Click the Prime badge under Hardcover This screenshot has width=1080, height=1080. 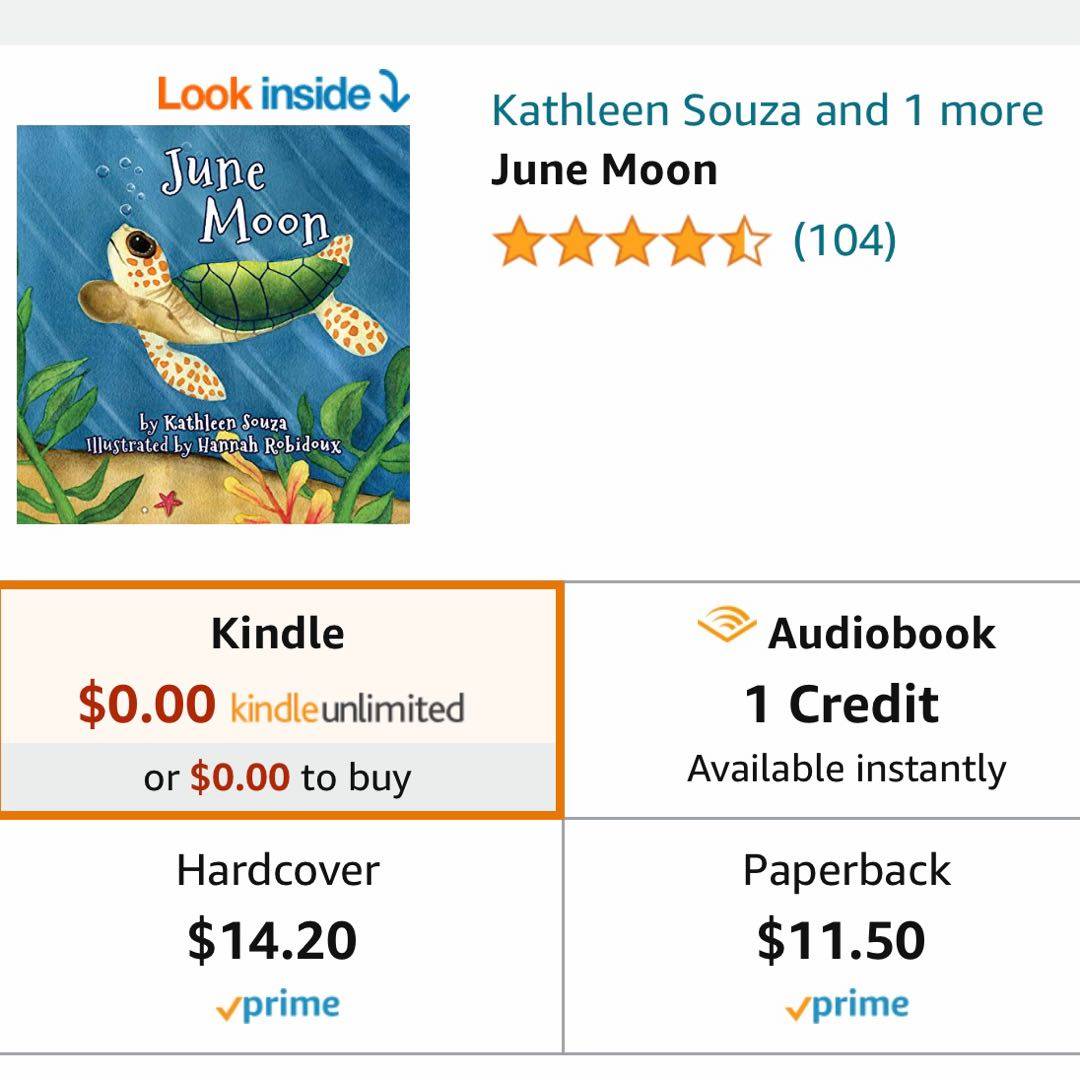278,1006
